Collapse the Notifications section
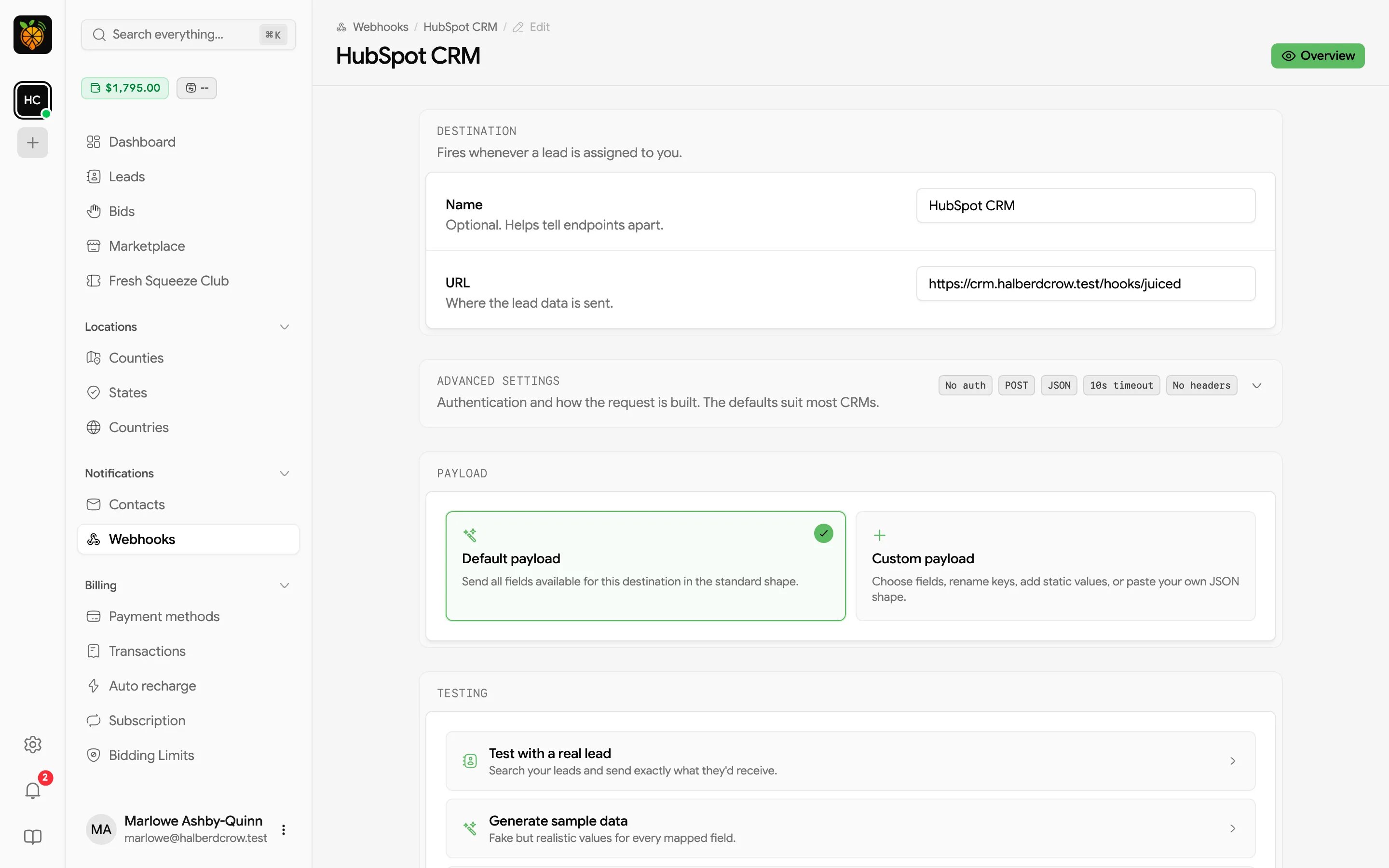This screenshot has height=868, width=1389. 284,473
